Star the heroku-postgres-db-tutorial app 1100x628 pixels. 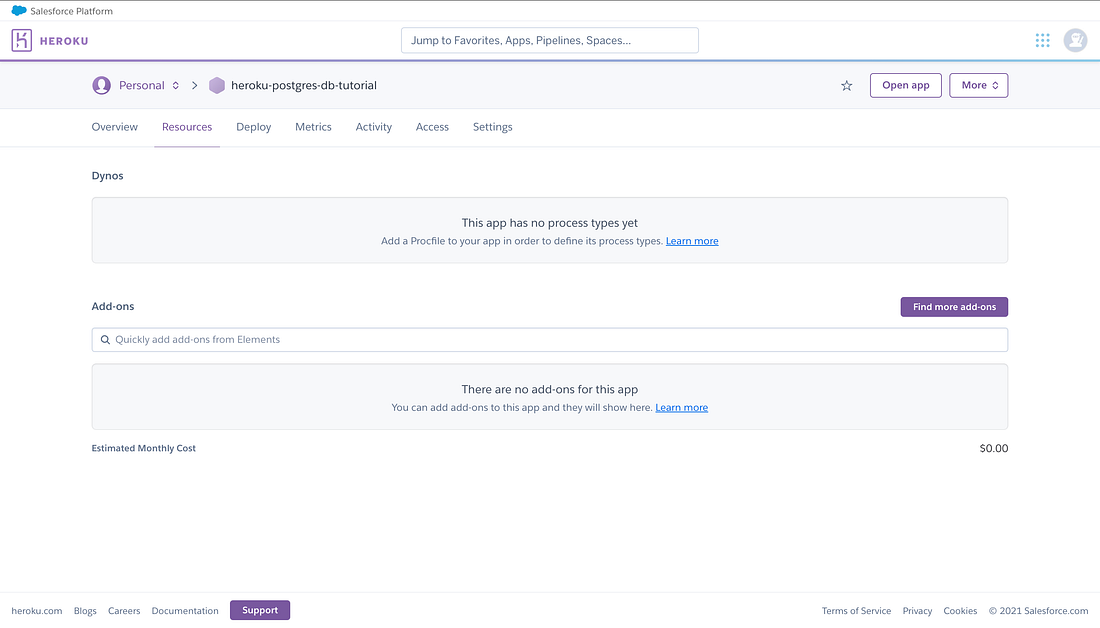[x=846, y=86]
